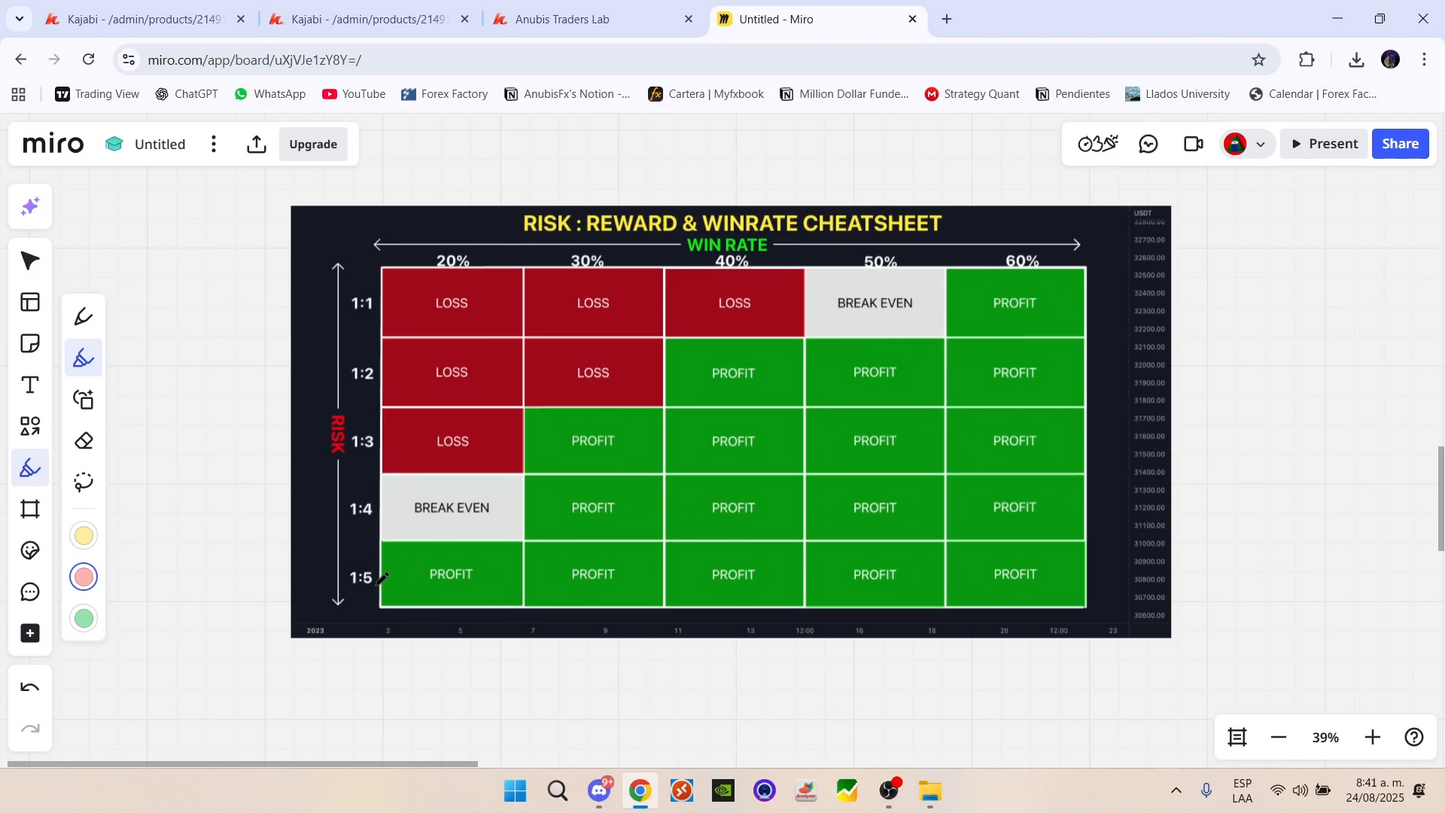Open the templates tool

[x=30, y=302]
